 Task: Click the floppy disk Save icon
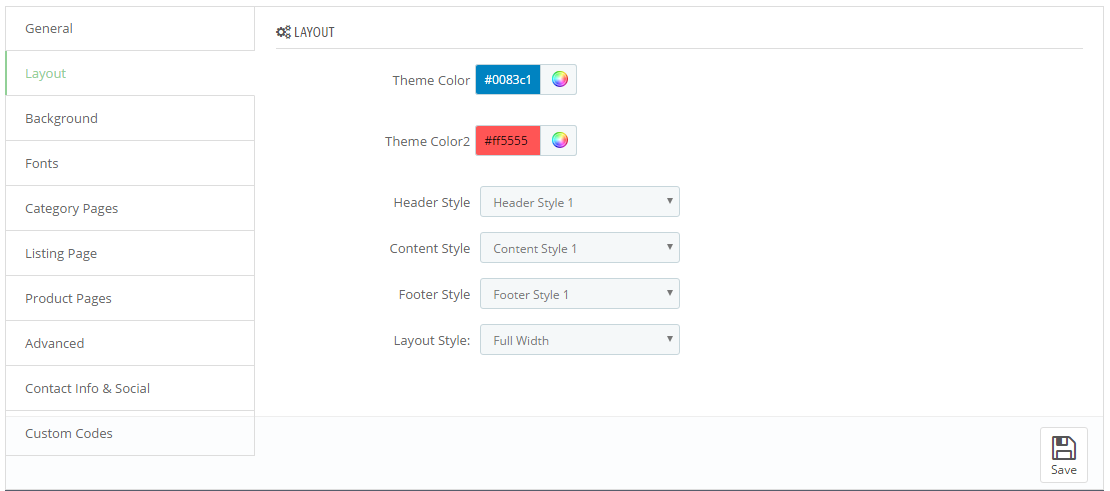click(1063, 448)
